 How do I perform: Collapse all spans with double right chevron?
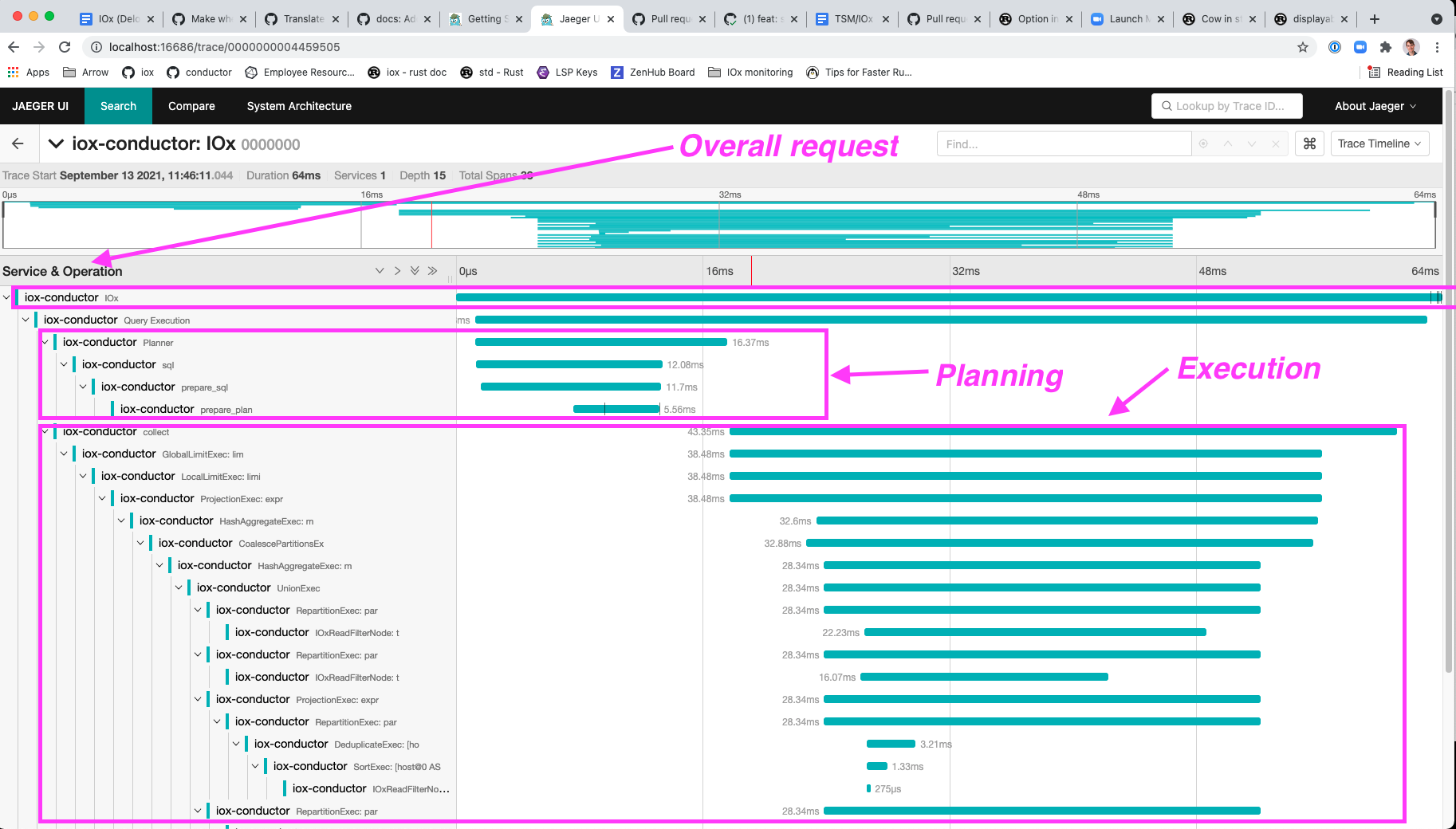pos(432,271)
